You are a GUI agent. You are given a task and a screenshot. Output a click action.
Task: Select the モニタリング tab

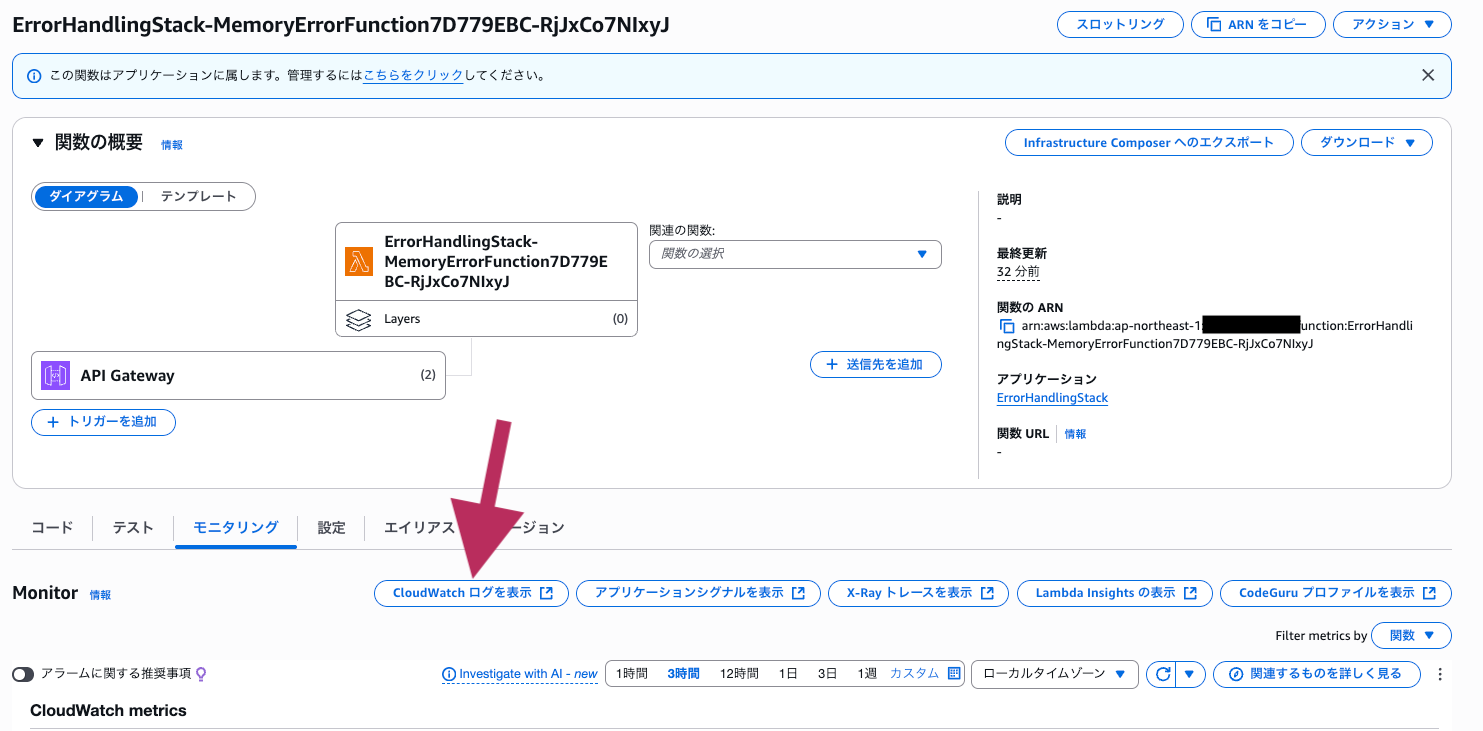click(236, 527)
